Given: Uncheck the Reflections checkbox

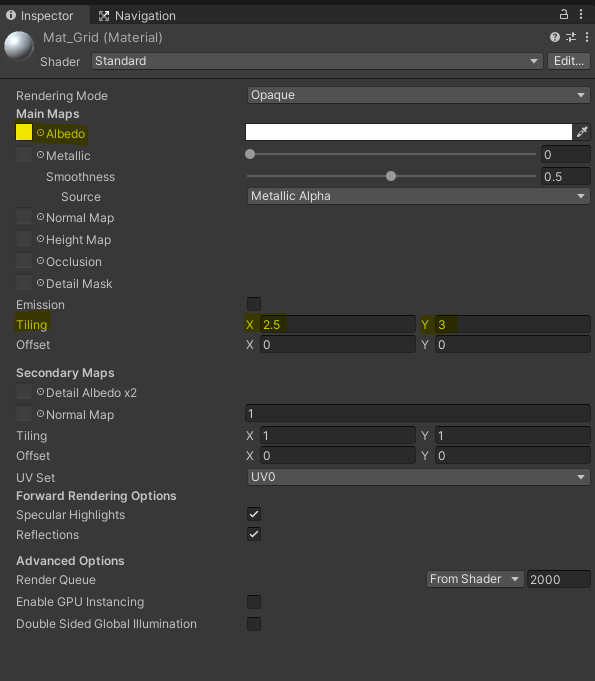Looking at the screenshot, I should coord(254,534).
